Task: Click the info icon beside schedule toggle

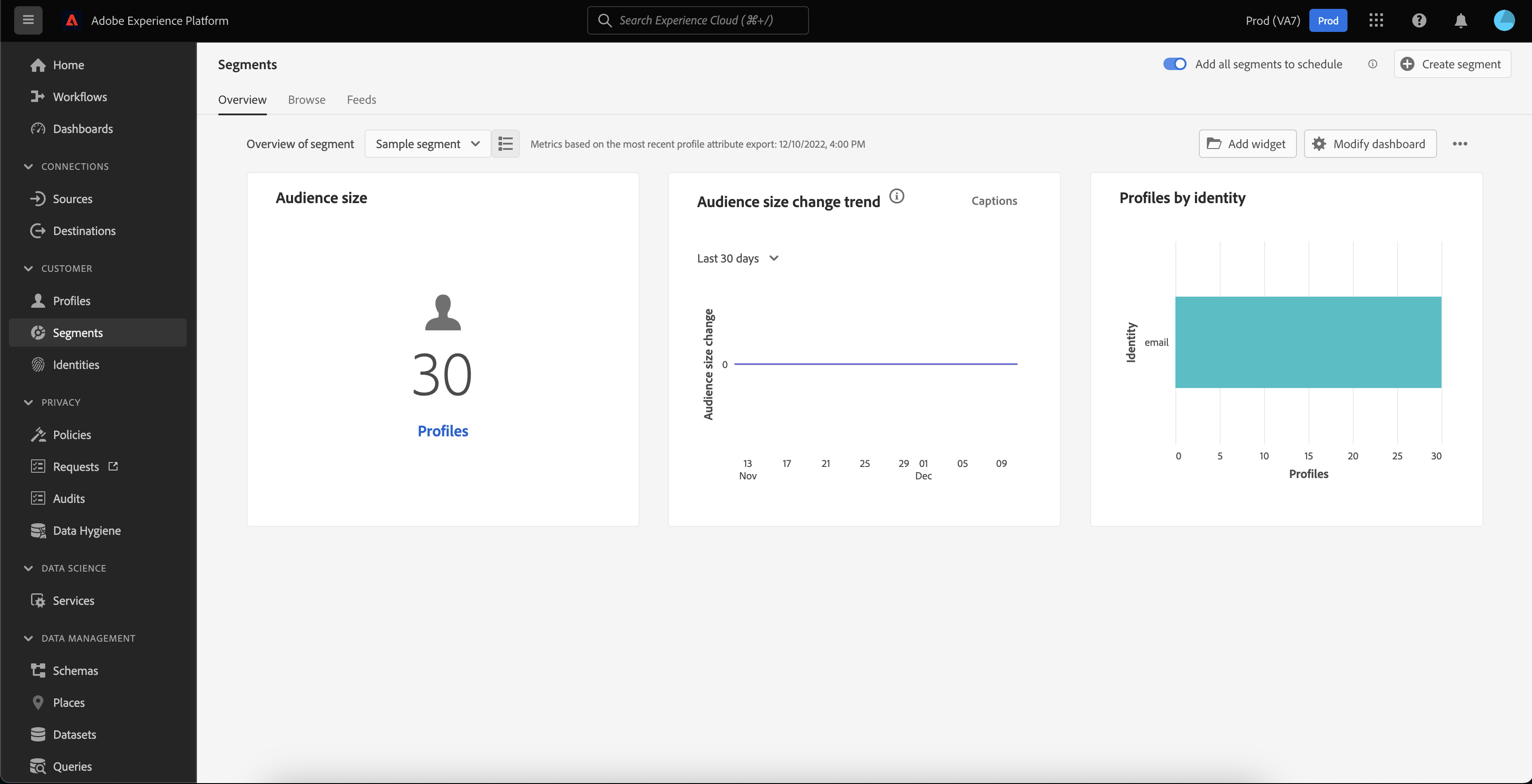Action: pyautogui.click(x=1373, y=64)
